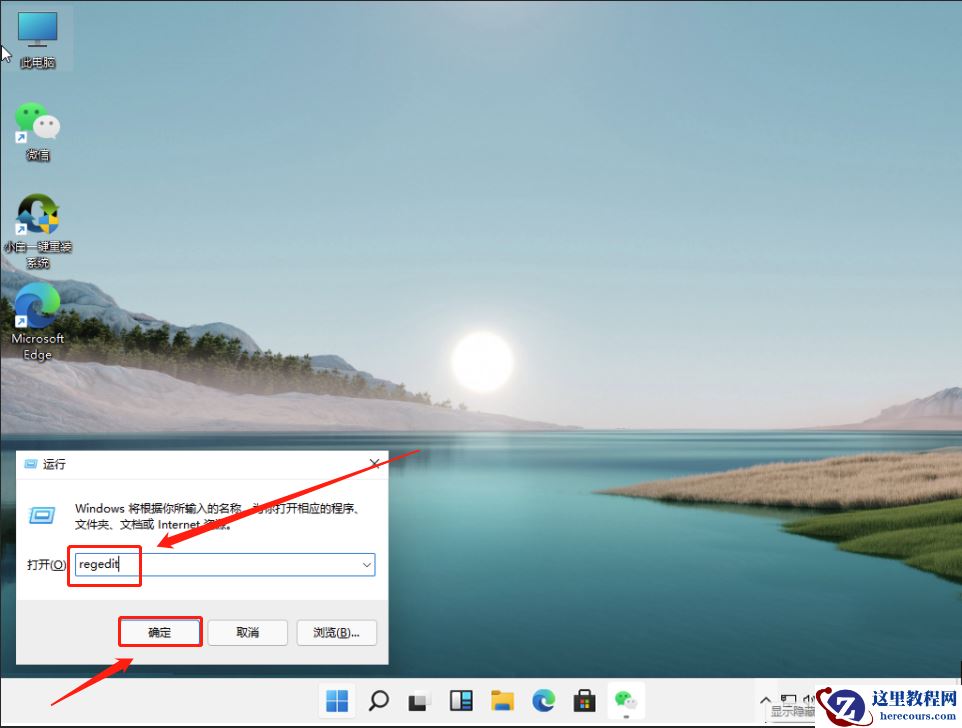Launch Microsoft Store from the taskbar
This screenshot has width=962, height=728.
pyautogui.click(x=584, y=701)
